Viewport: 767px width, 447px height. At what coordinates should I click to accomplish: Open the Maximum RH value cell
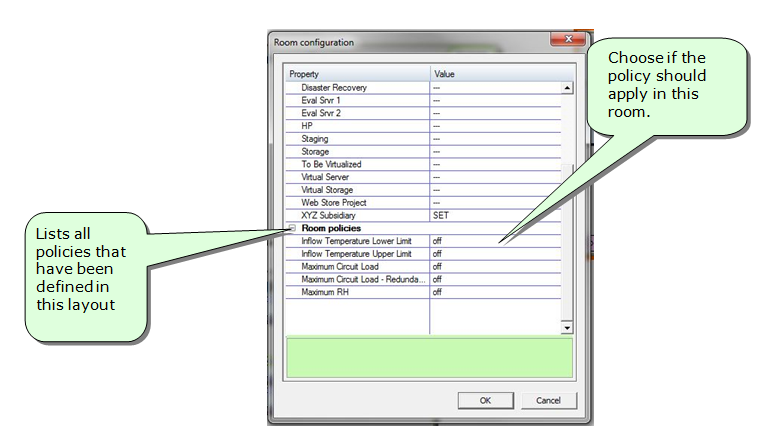coord(437,293)
